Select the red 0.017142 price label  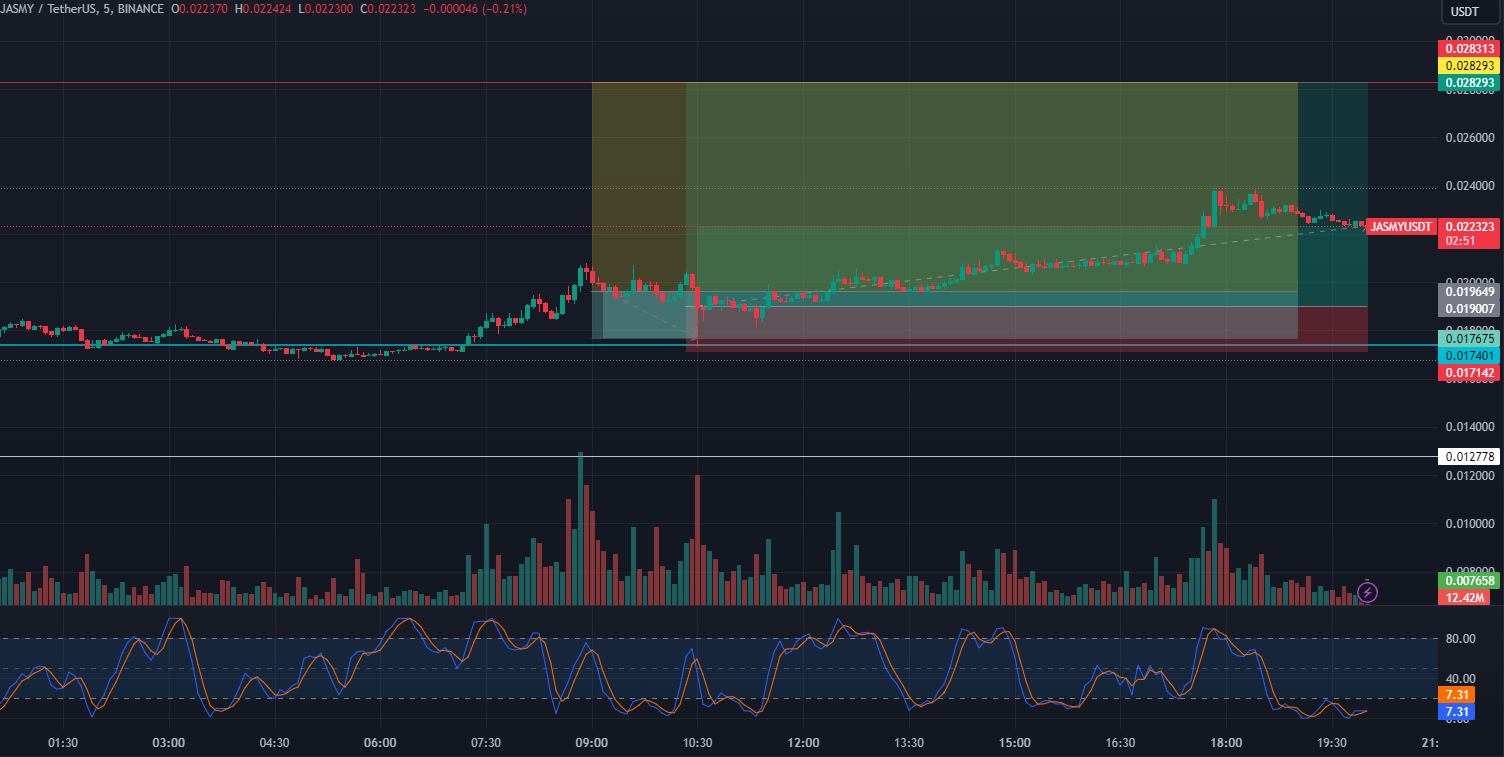(x=1468, y=373)
